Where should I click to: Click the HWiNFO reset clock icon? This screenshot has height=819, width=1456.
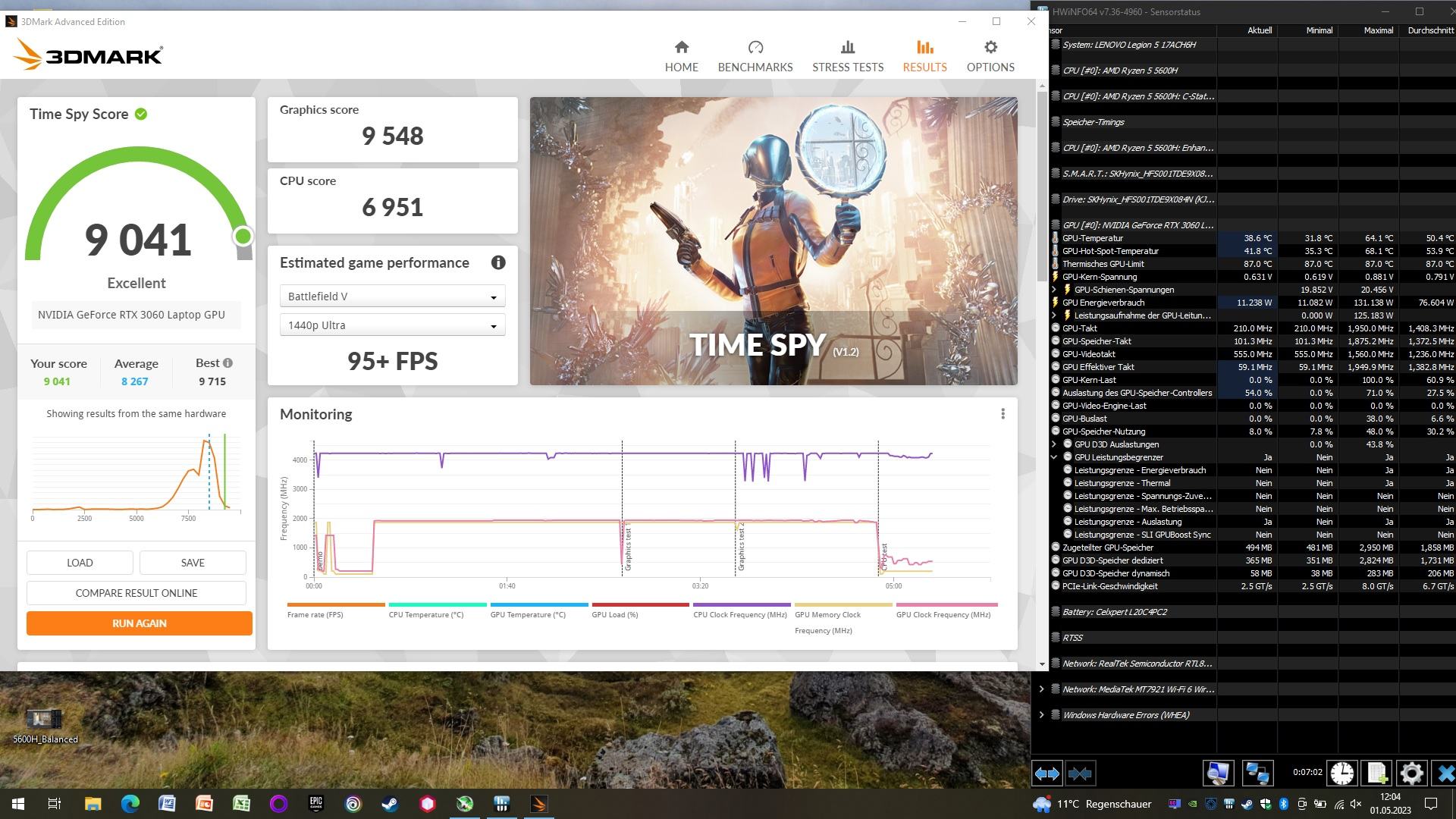[x=1341, y=773]
